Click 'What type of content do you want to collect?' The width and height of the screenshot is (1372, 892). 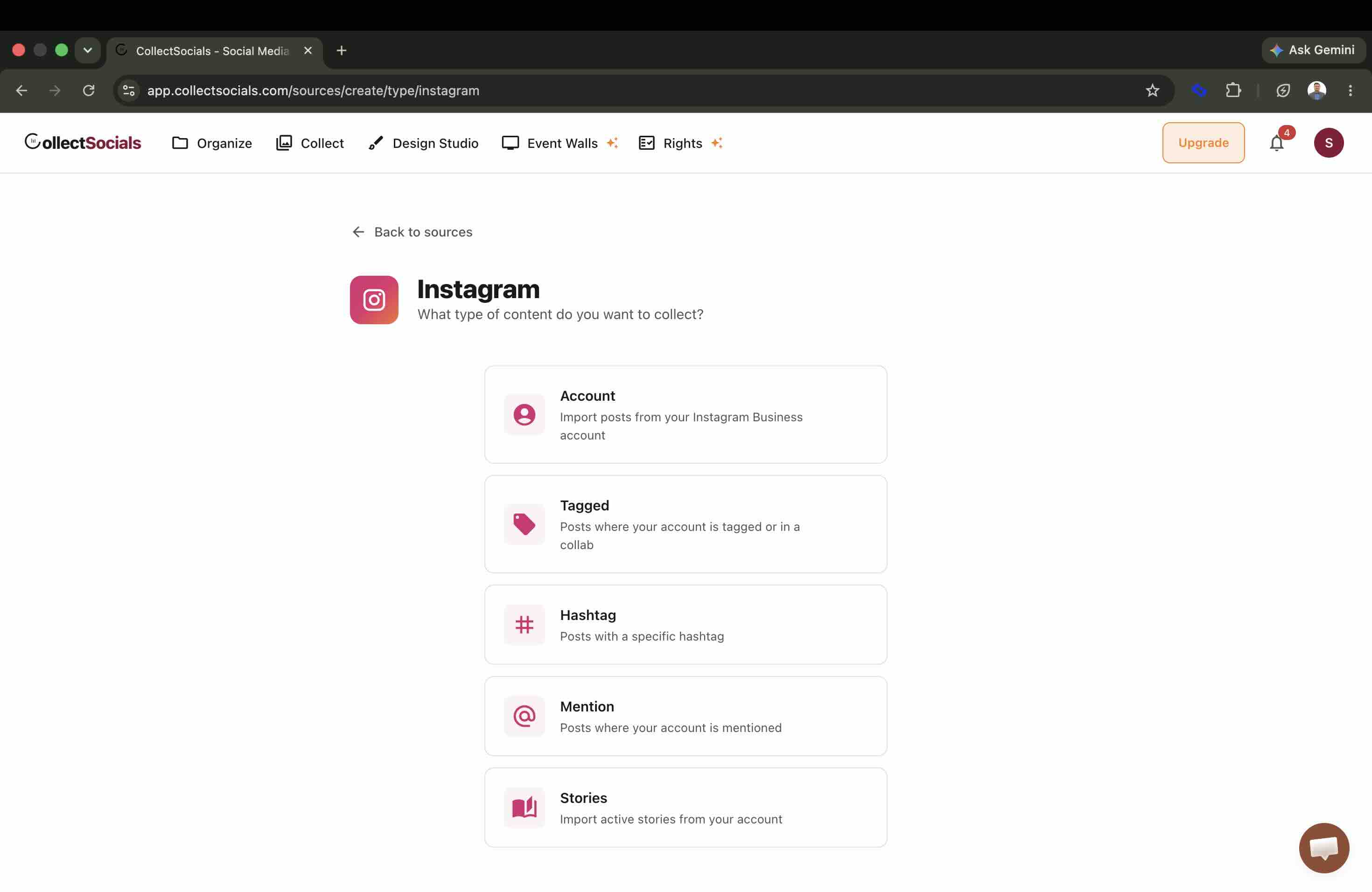pyautogui.click(x=560, y=314)
